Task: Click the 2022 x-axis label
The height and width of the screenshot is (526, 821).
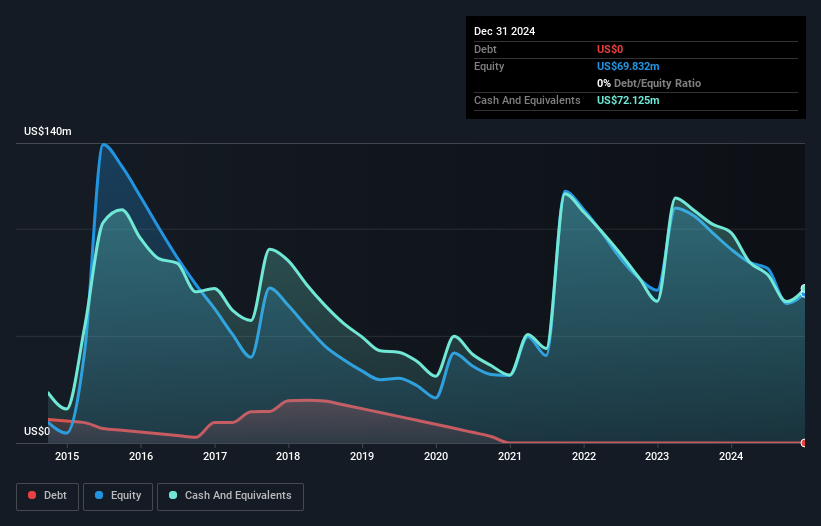Action: (x=584, y=456)
